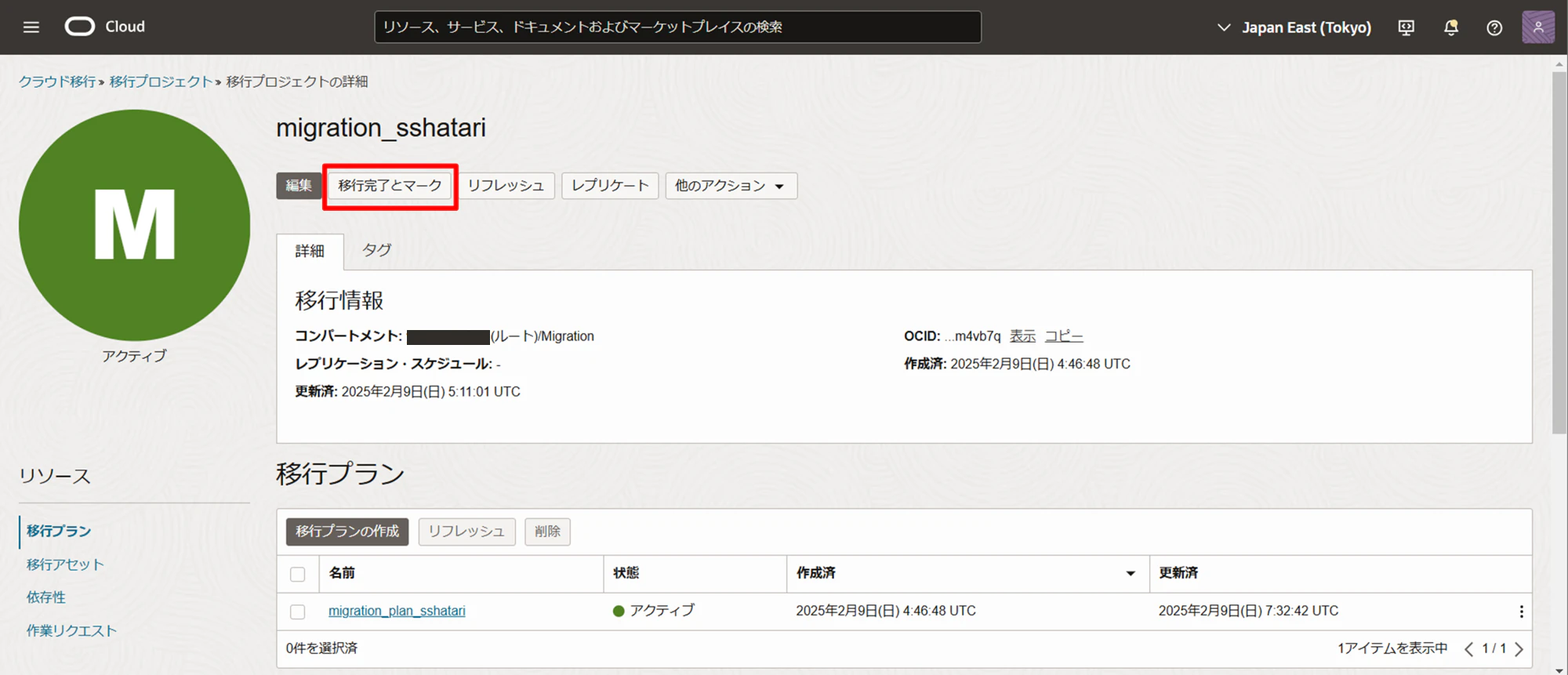Click the コピー link next to OCID

[x=1064, y=336]
